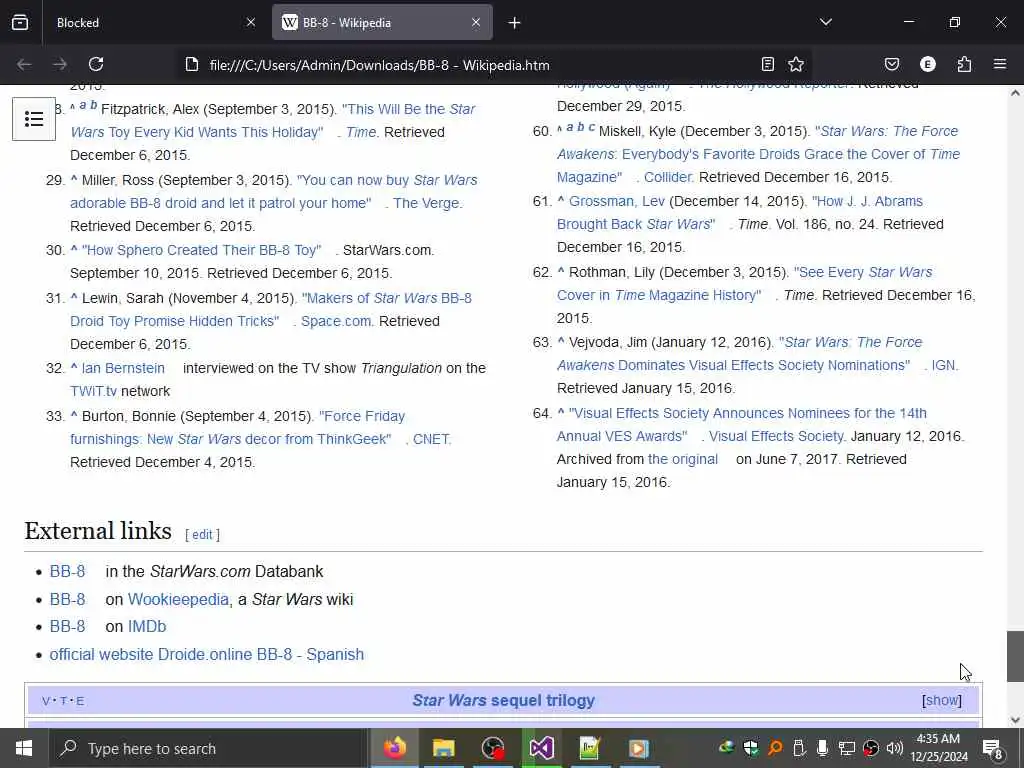
Task: Click the scrollbar up arrow
Action: (1015, 93)
